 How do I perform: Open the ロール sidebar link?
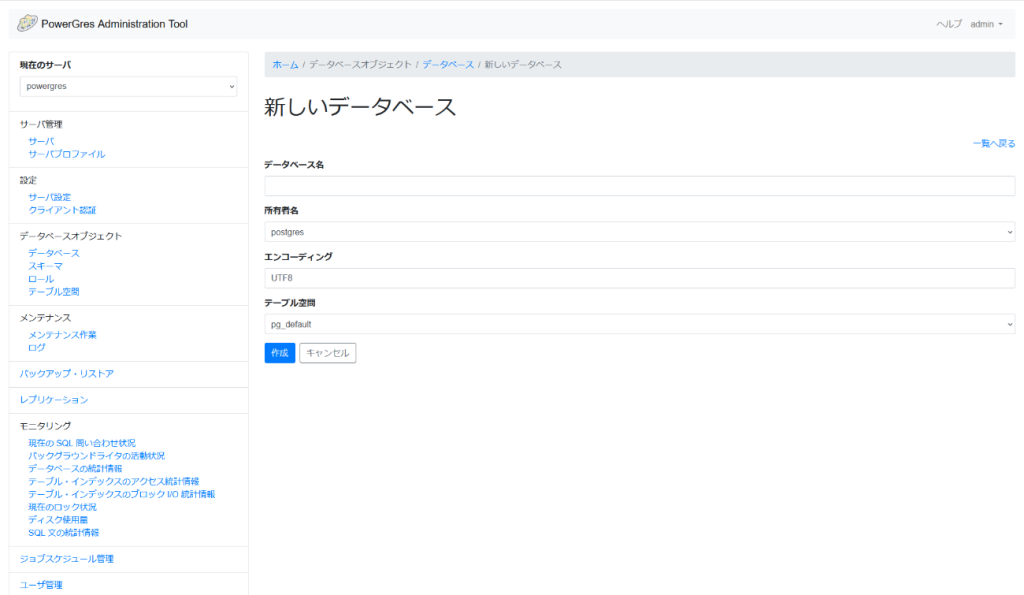[x=41, y=279]
